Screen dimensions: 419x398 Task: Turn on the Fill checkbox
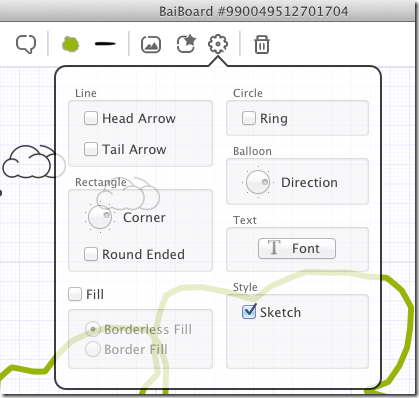tap(75, 294)
